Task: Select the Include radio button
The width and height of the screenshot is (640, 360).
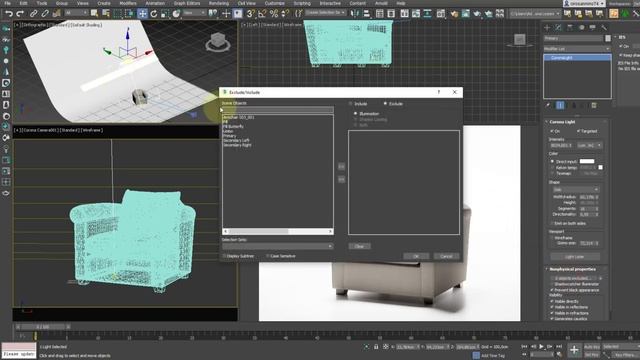Action: 351,104
